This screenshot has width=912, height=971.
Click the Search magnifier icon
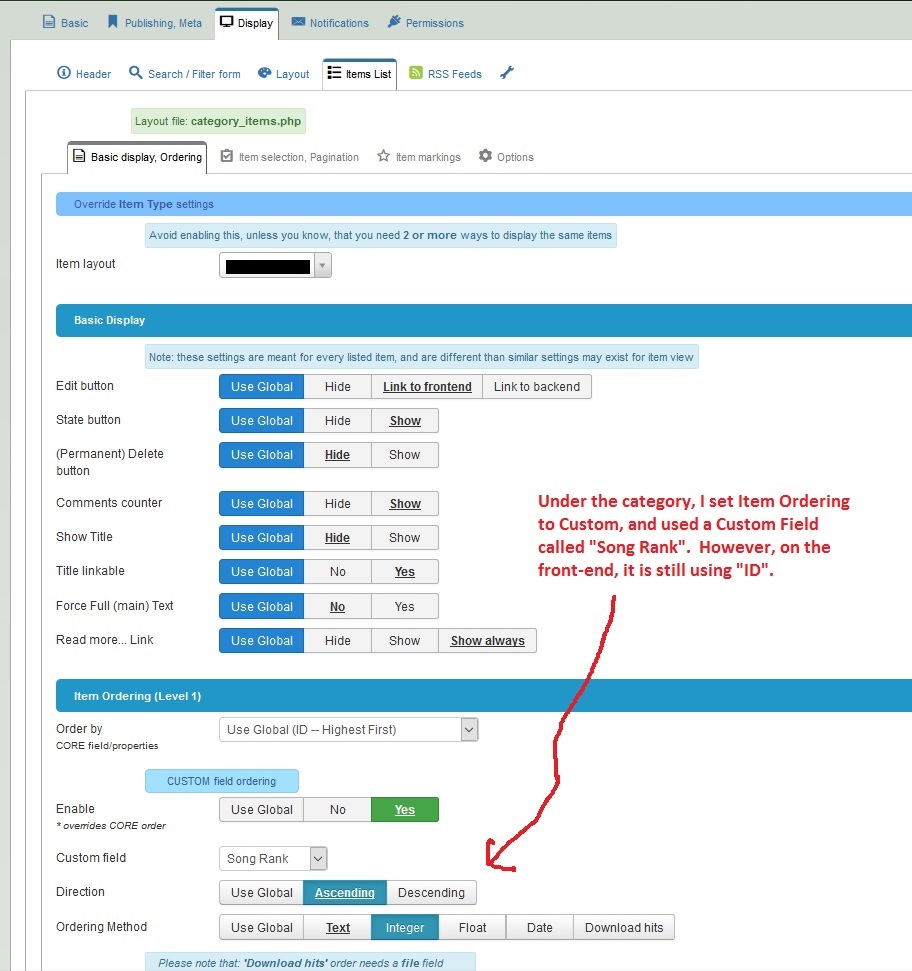coord(136,73)
